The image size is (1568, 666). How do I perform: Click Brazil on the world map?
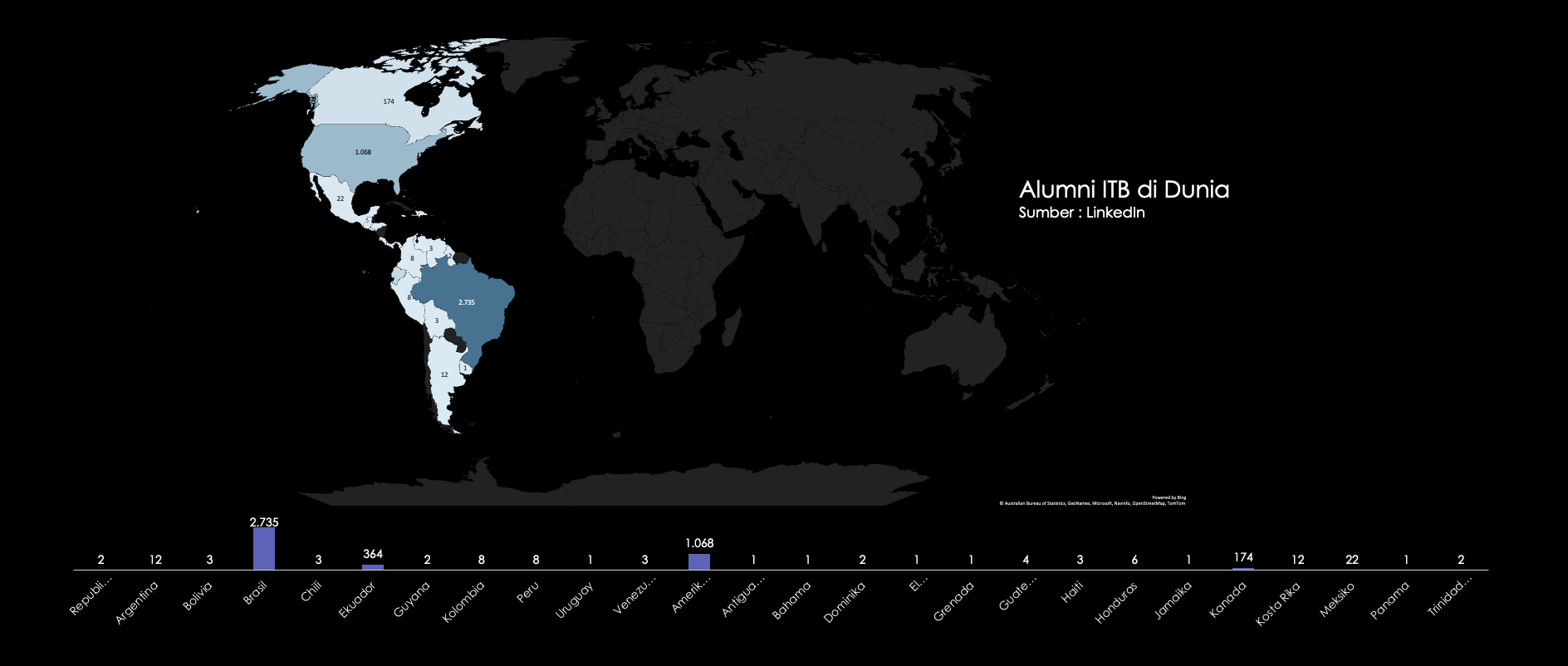coord(467,303)
